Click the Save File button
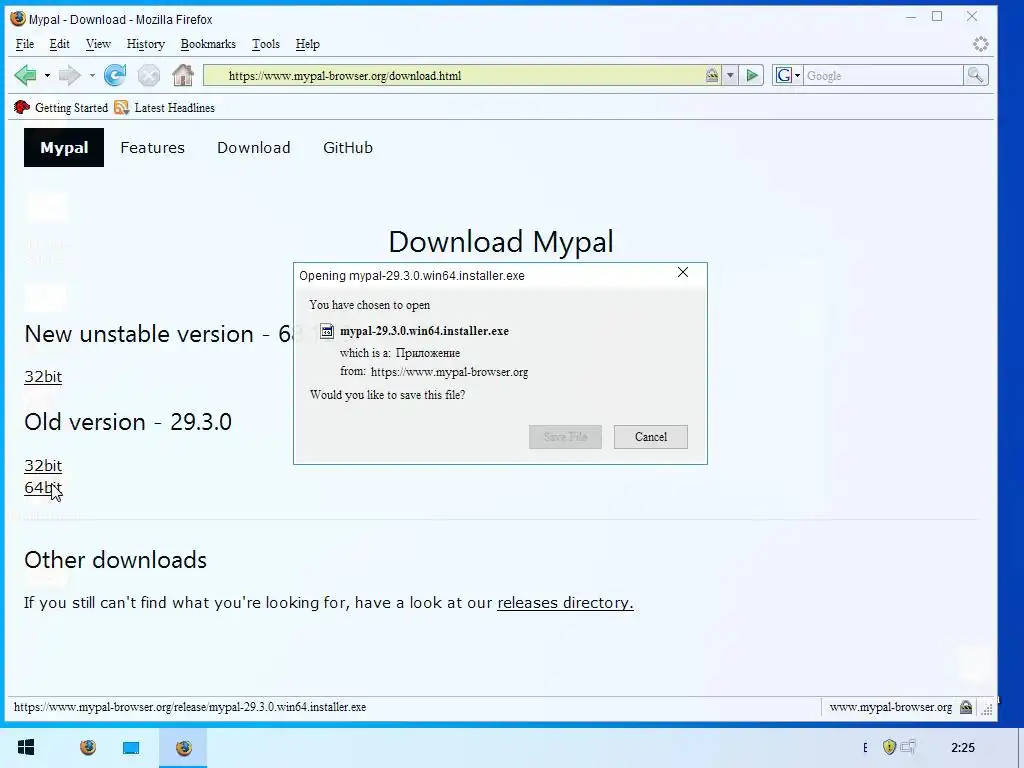Viewport: 1024px width, 768px height. 566,437
